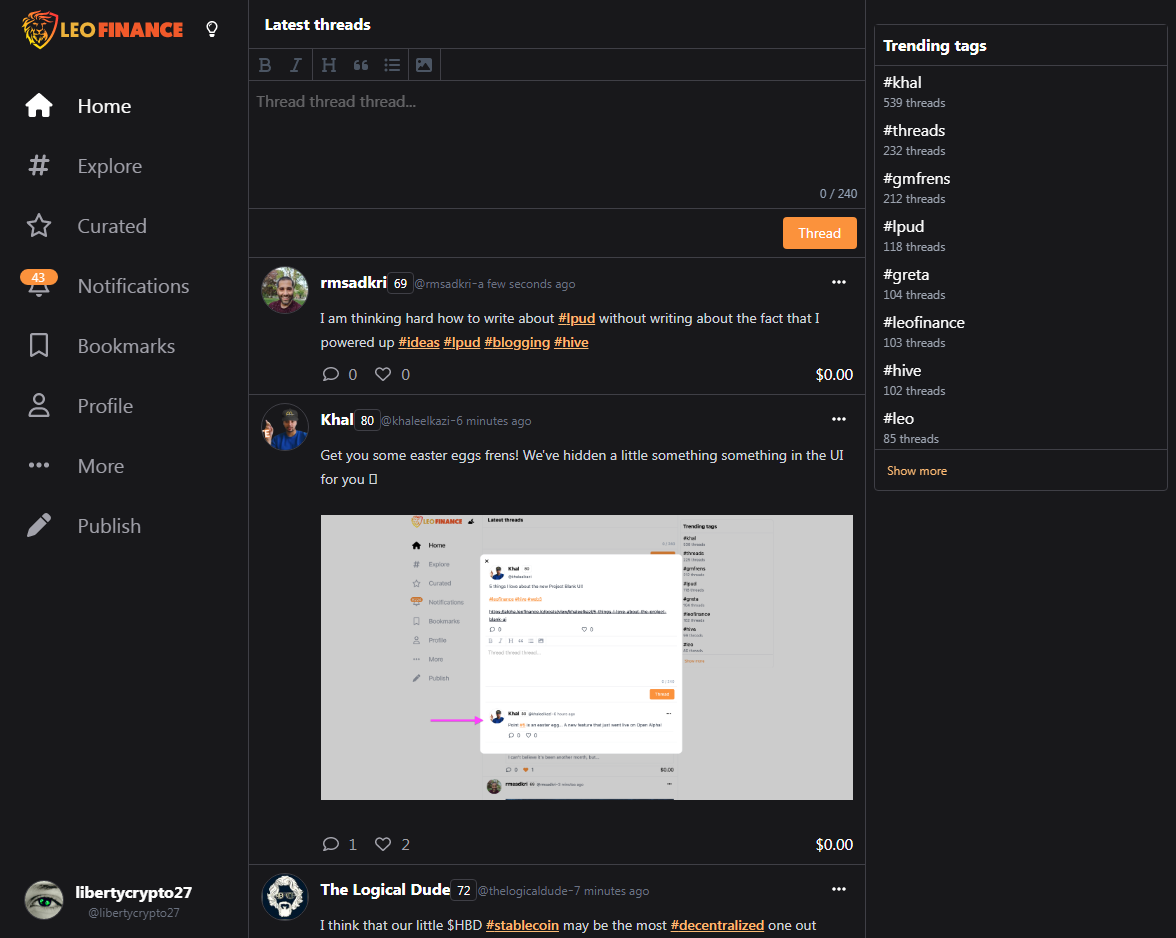Image resolution: width=1176 pixels, height=938 pixels.
Task: Open rmsadkri's avatar picture
Action: 285,290
